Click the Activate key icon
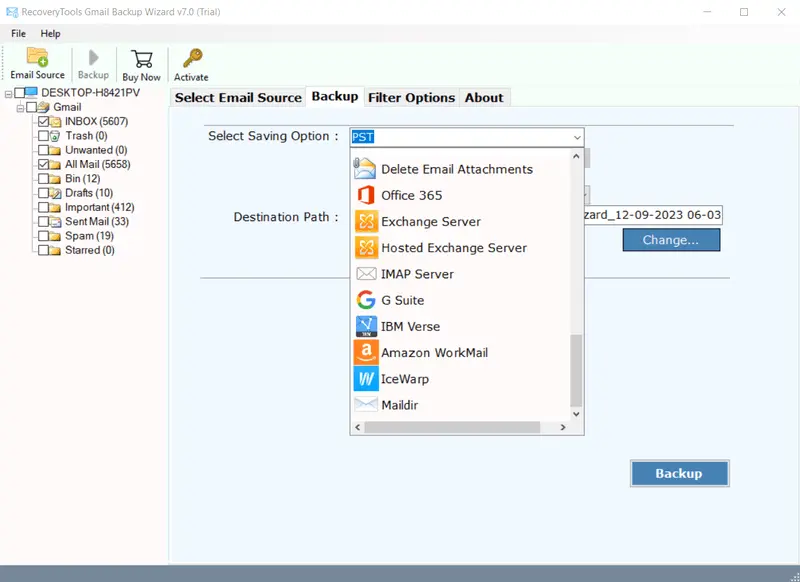The image size is (800, 582). pos(191,58)
